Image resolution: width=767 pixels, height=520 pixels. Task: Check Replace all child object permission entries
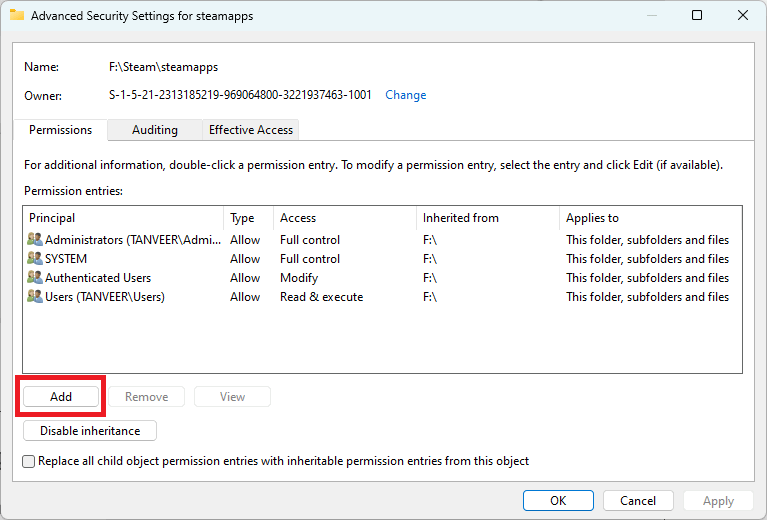pos(28,461)
